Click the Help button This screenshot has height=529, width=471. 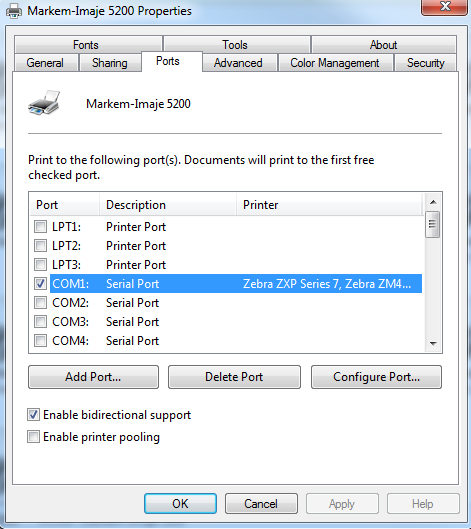click(x=423, y=504)
